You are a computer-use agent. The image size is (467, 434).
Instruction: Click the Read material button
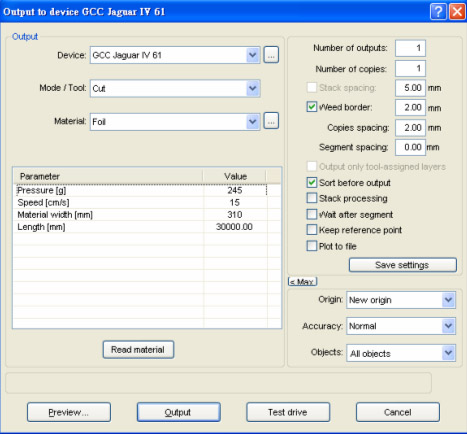[138, 350]
